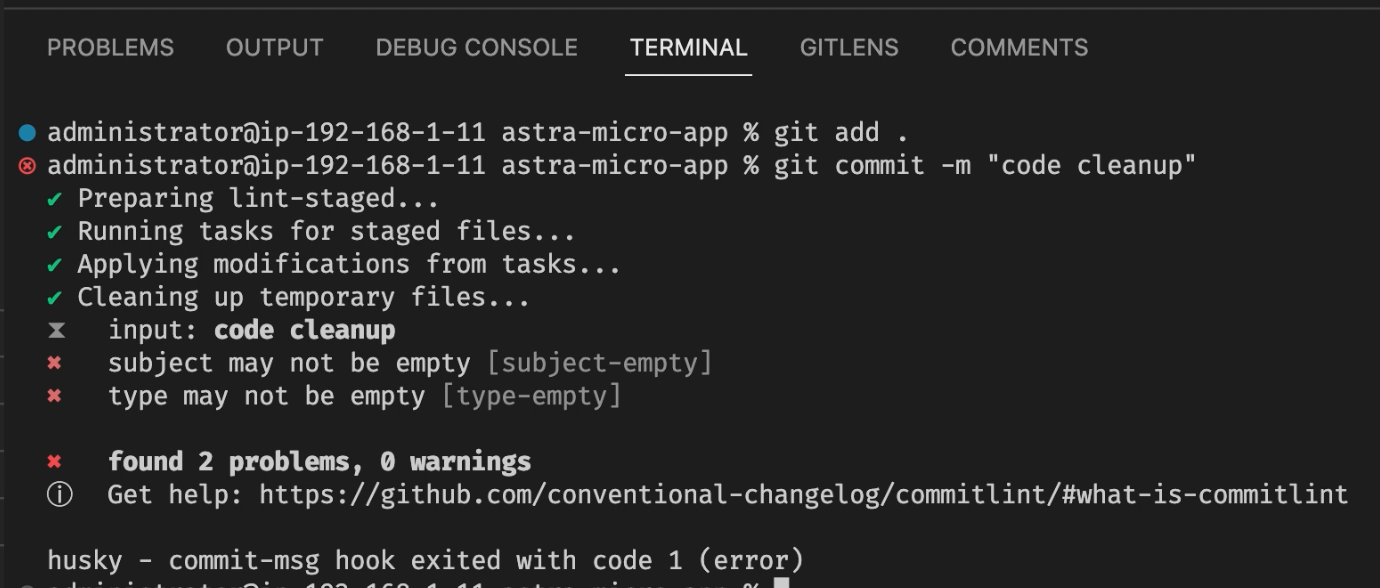Open the COMMENTS tab
The height and width of the screenshot is (588, 1380).
(x=1019, y=47)
